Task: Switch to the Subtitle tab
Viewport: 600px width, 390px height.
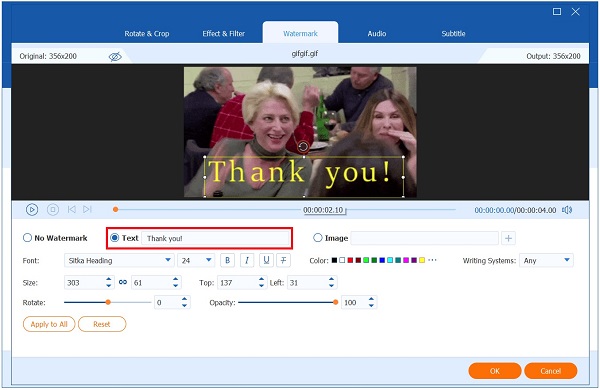Action: [x=453, y=34]
